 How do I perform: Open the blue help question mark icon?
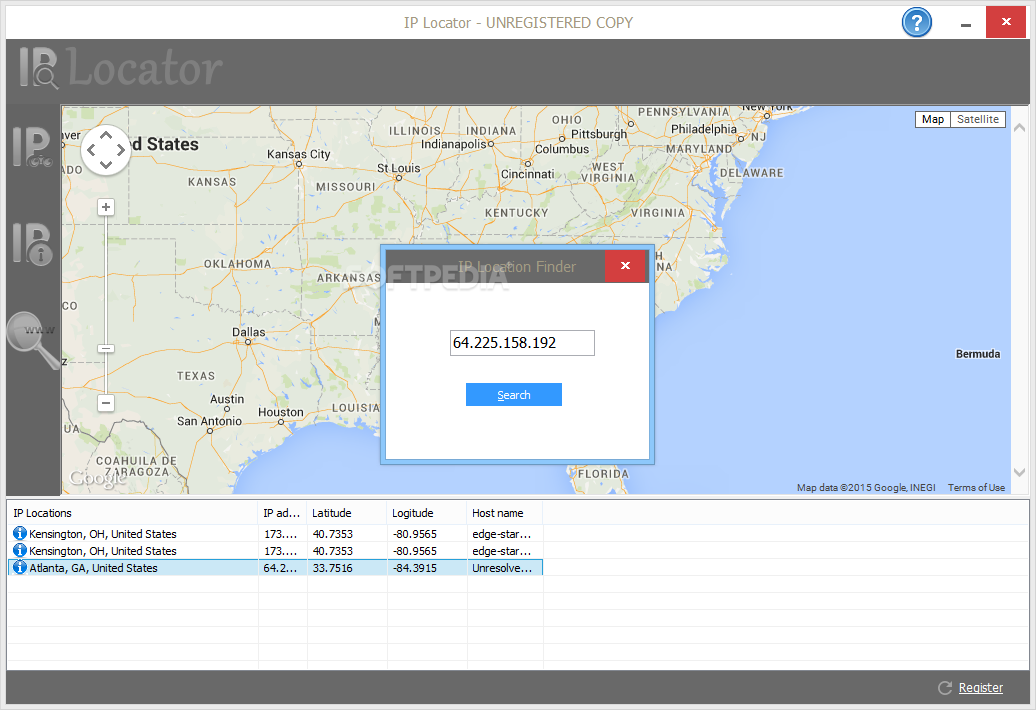tap(916, 23)
